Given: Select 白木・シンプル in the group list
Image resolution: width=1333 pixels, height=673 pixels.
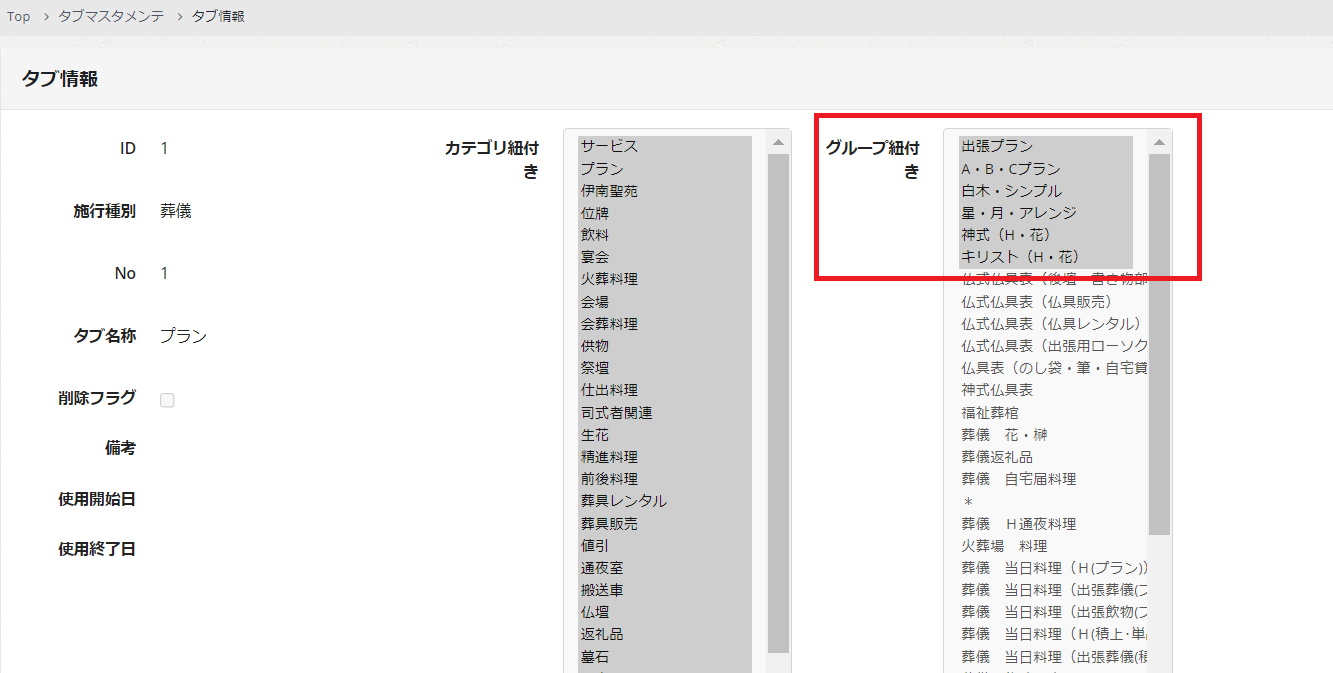Looking at the screenshot, I should point(1011,191).
